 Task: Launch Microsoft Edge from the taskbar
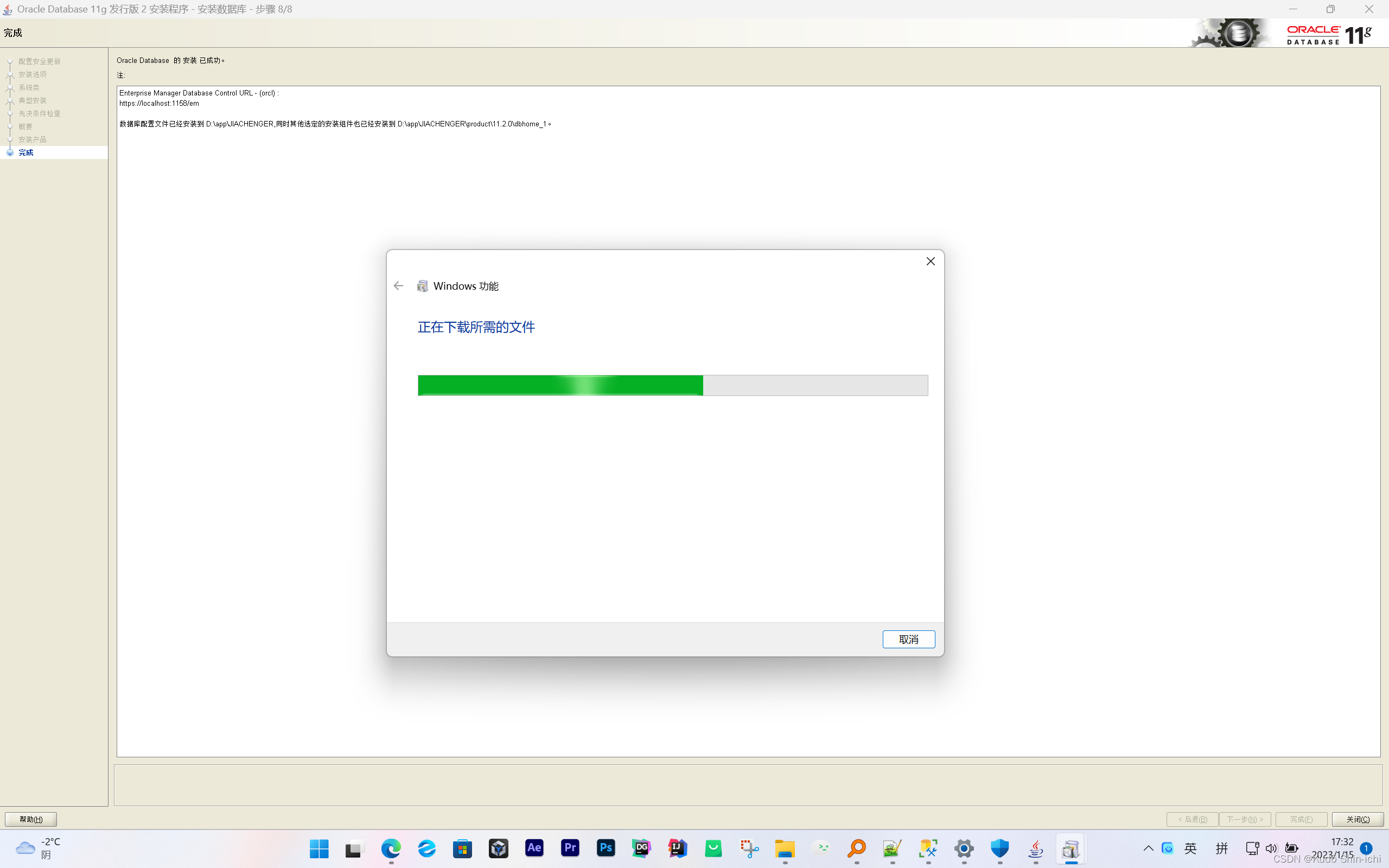point(391,848)
